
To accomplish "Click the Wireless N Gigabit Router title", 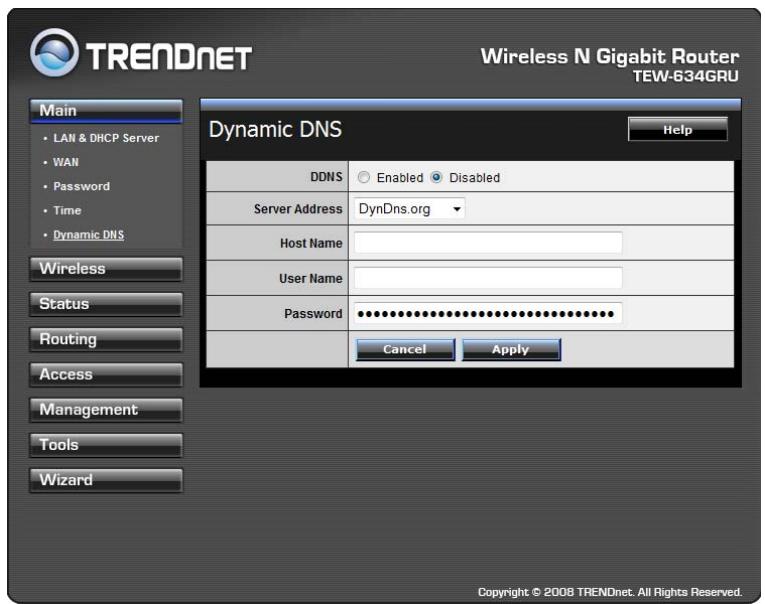I will [x=610, y=56].
